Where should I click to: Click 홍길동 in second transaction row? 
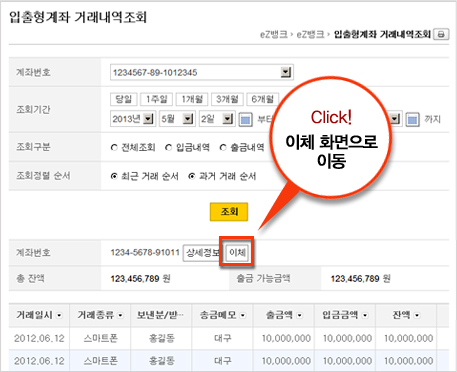point(162,361)
